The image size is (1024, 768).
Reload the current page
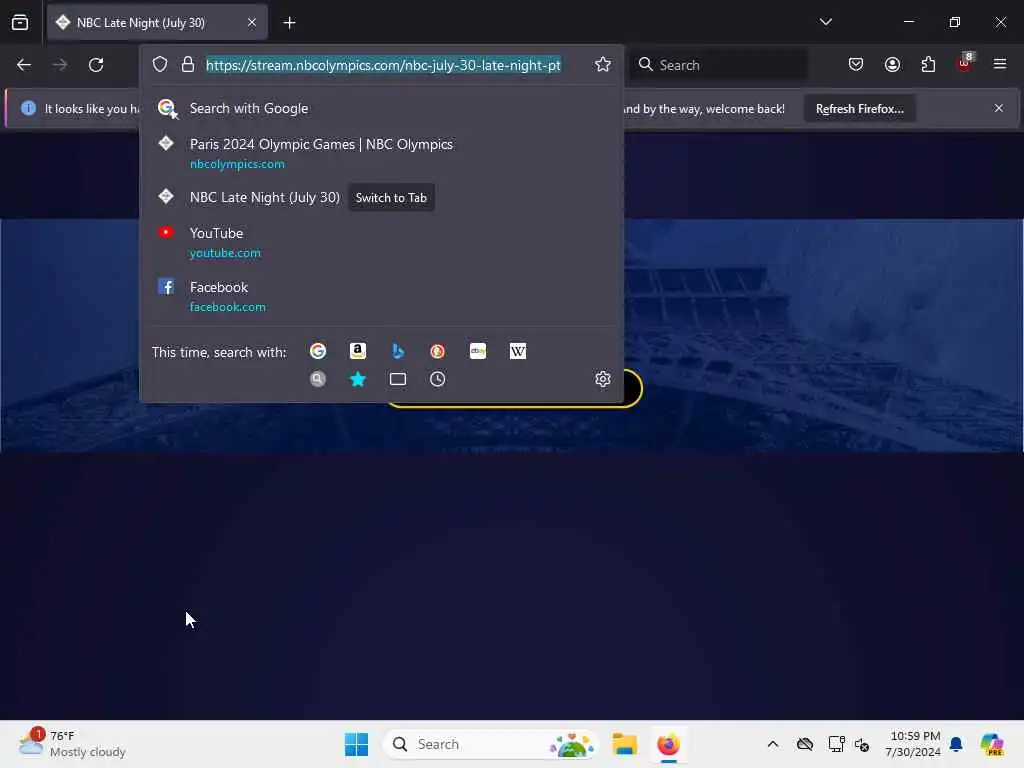click(96, 65)
